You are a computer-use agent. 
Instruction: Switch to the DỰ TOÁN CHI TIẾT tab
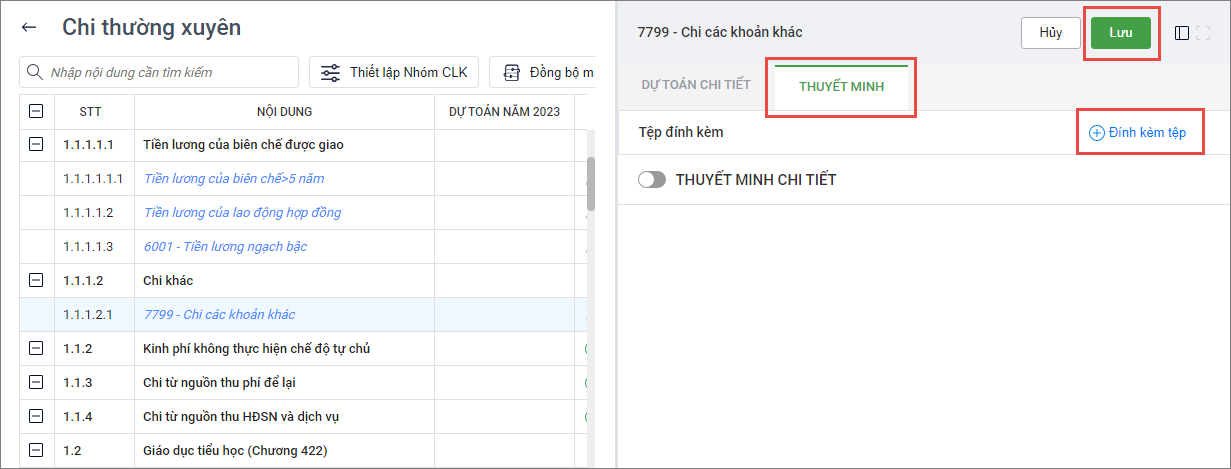696,85
